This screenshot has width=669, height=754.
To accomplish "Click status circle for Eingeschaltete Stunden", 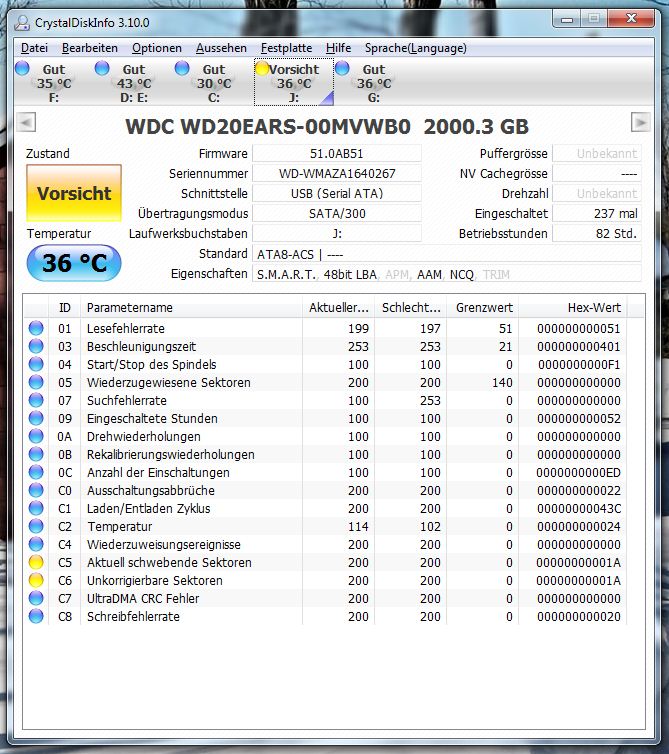I will point(36,418).
